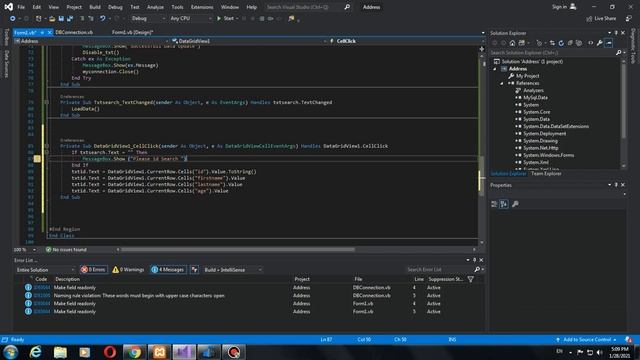Click the Open File folder icon
Image resolution: width=640 pixels, height=360 pixels.
(52, 19)
